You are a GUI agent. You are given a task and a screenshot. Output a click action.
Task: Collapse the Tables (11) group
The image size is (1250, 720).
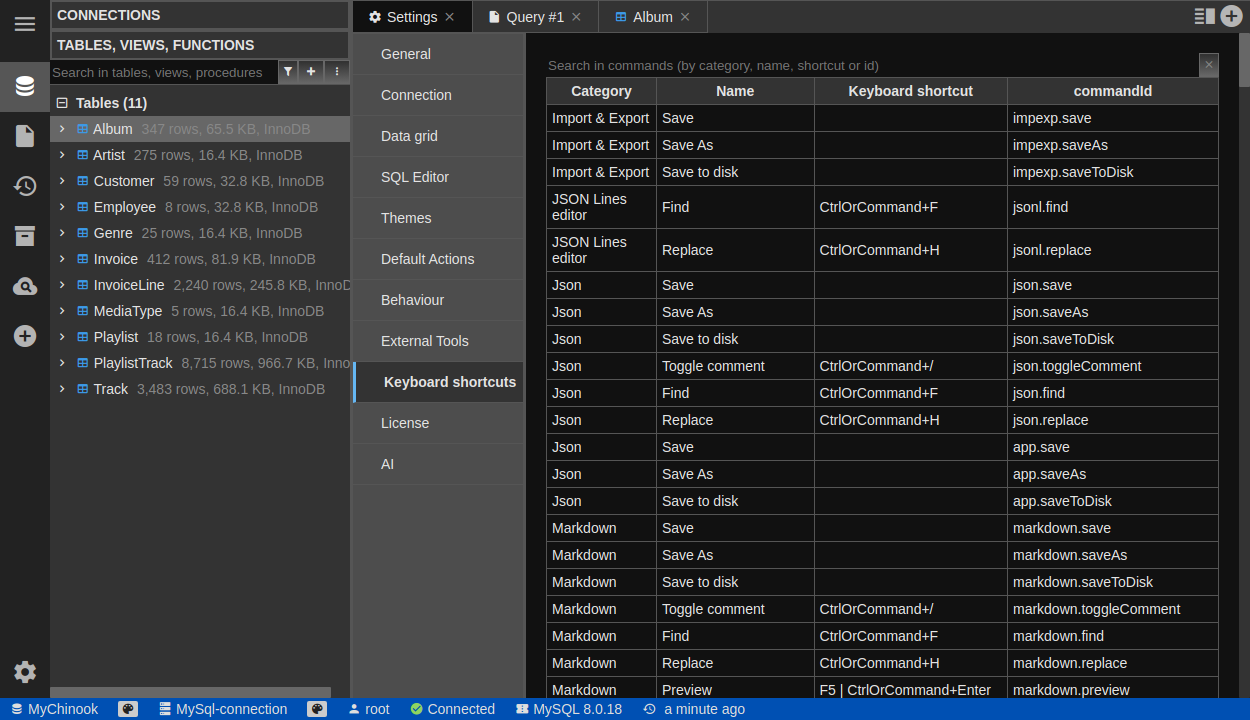(x=62, y=103)
